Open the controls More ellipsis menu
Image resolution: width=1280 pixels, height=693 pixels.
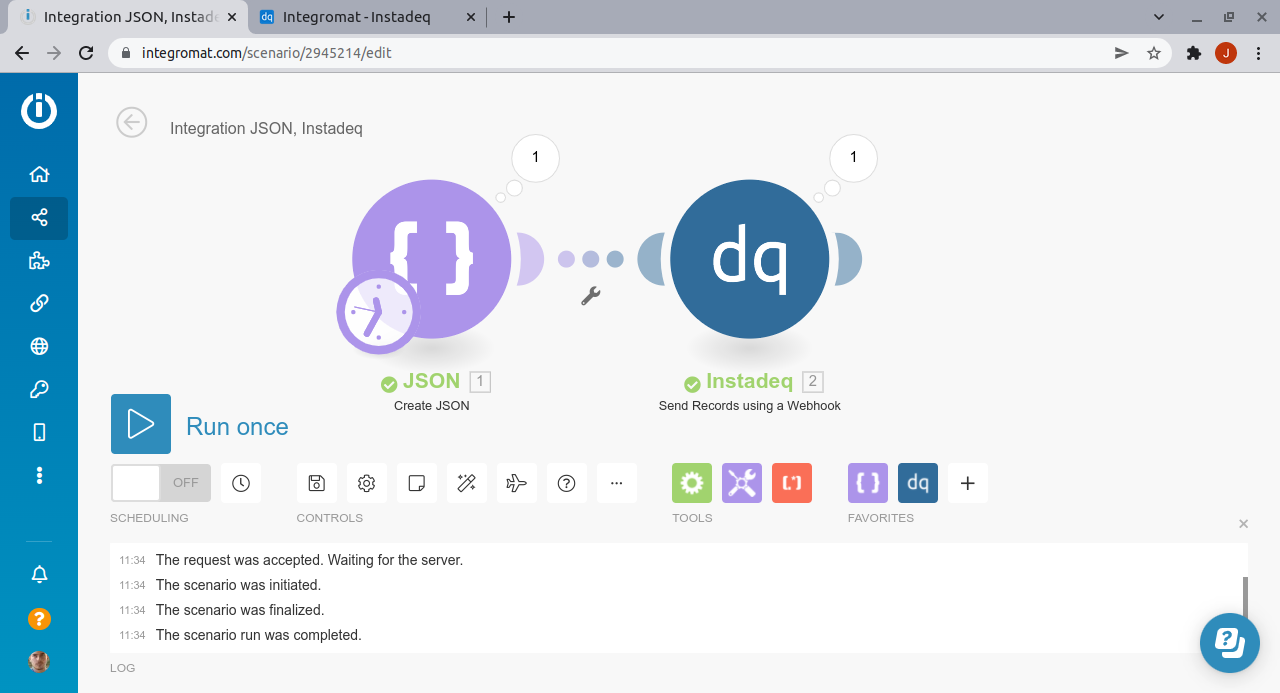(617, 483)
